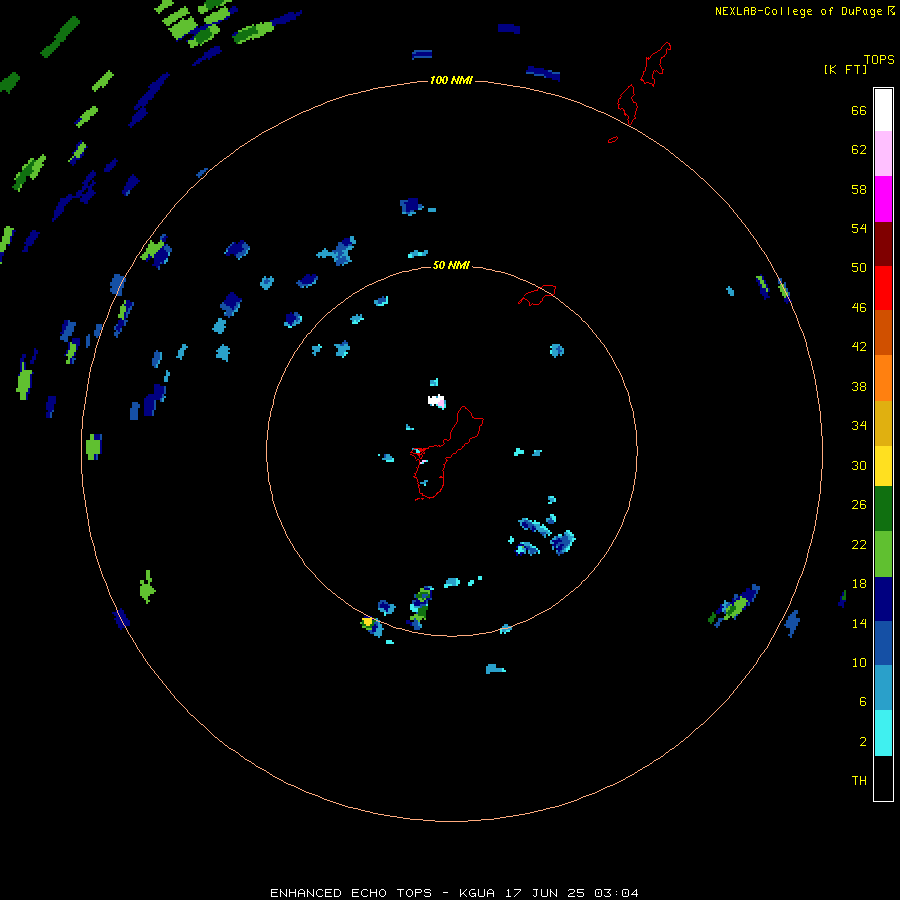Click the 58 legend value

(859, 189)
